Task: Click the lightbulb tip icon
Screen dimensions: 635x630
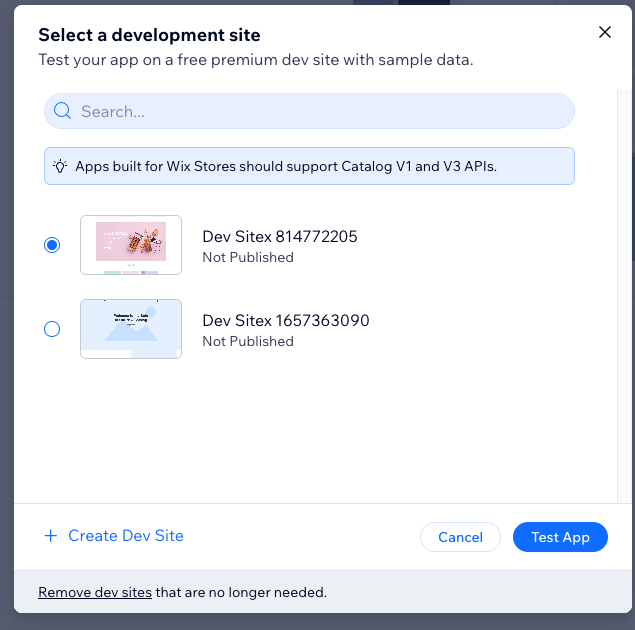Action: pos(60,166)
